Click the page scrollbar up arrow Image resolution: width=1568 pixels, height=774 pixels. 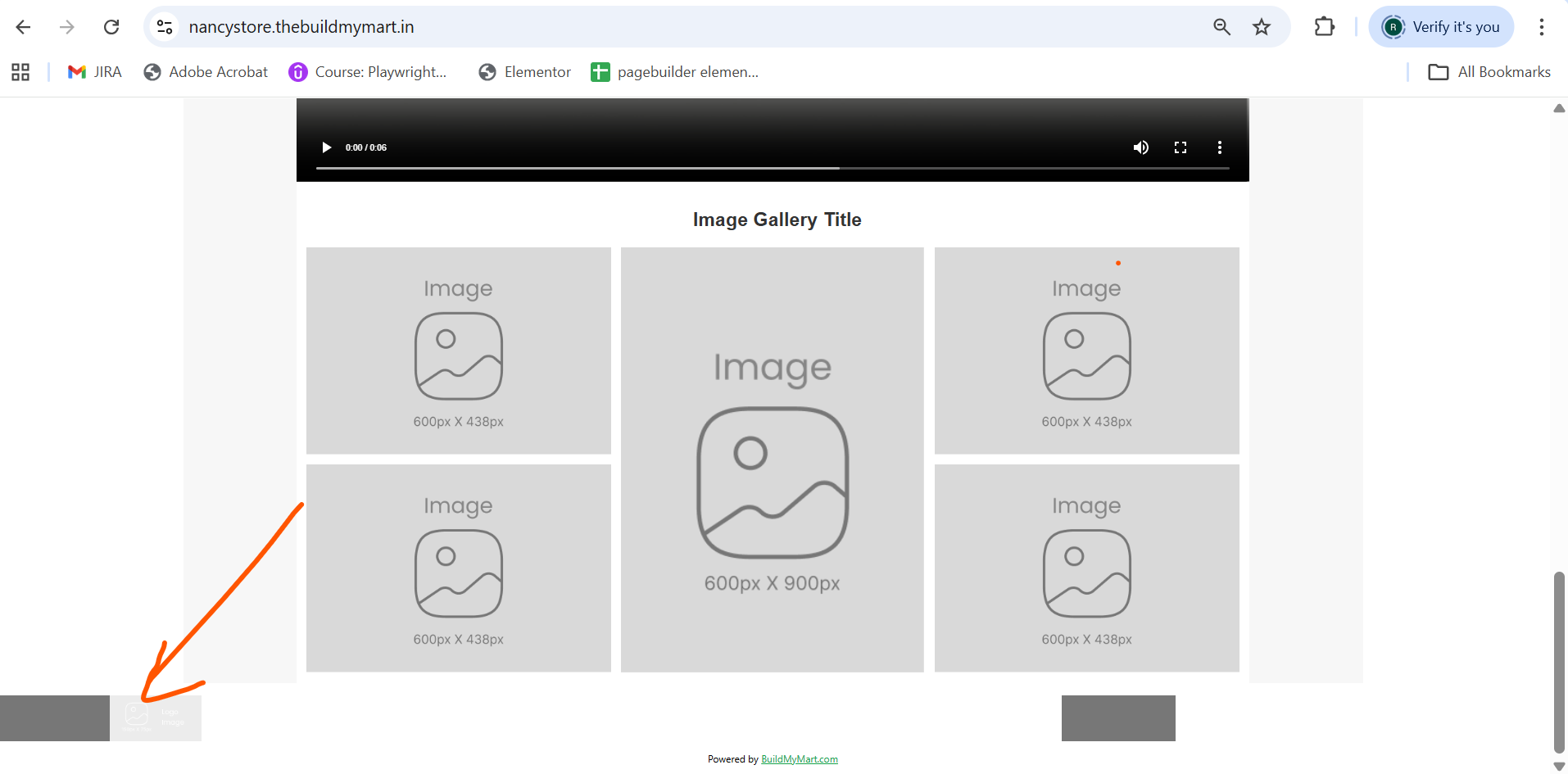[x=1559, y=108]
